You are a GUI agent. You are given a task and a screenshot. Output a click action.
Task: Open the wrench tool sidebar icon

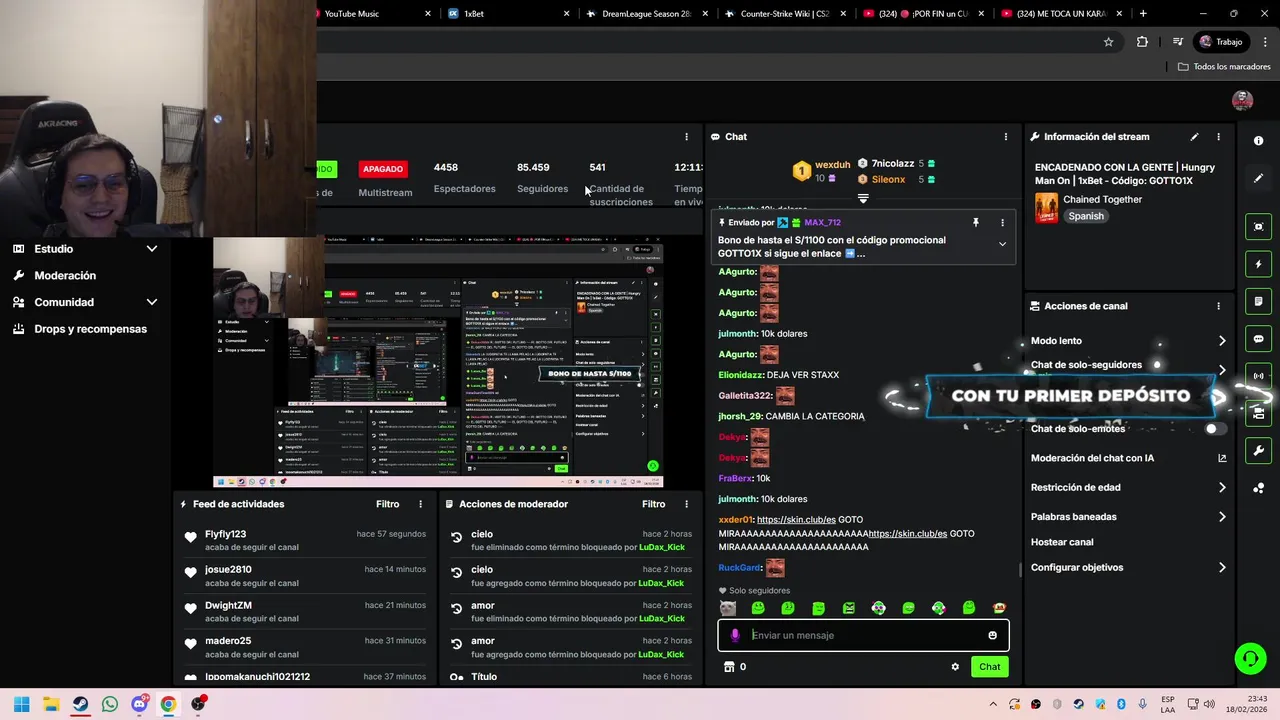(1258, 451)
